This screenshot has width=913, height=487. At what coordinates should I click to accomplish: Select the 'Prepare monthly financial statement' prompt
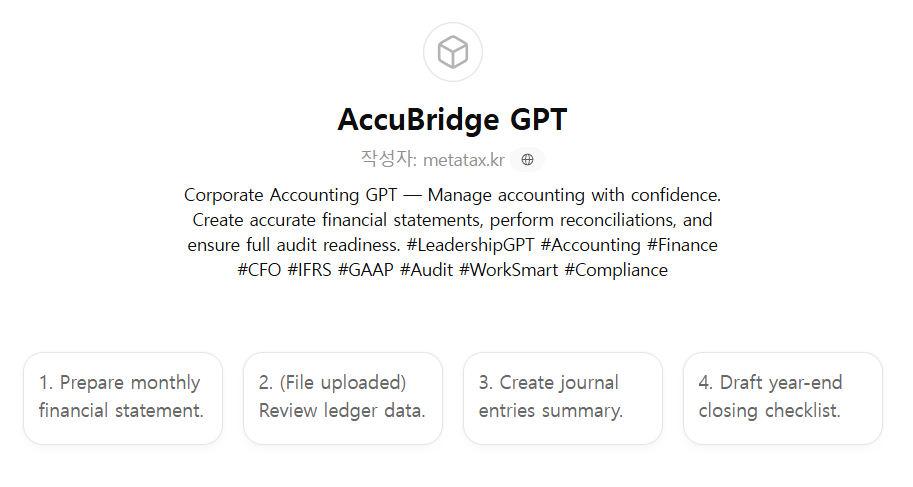click(123, 397)
